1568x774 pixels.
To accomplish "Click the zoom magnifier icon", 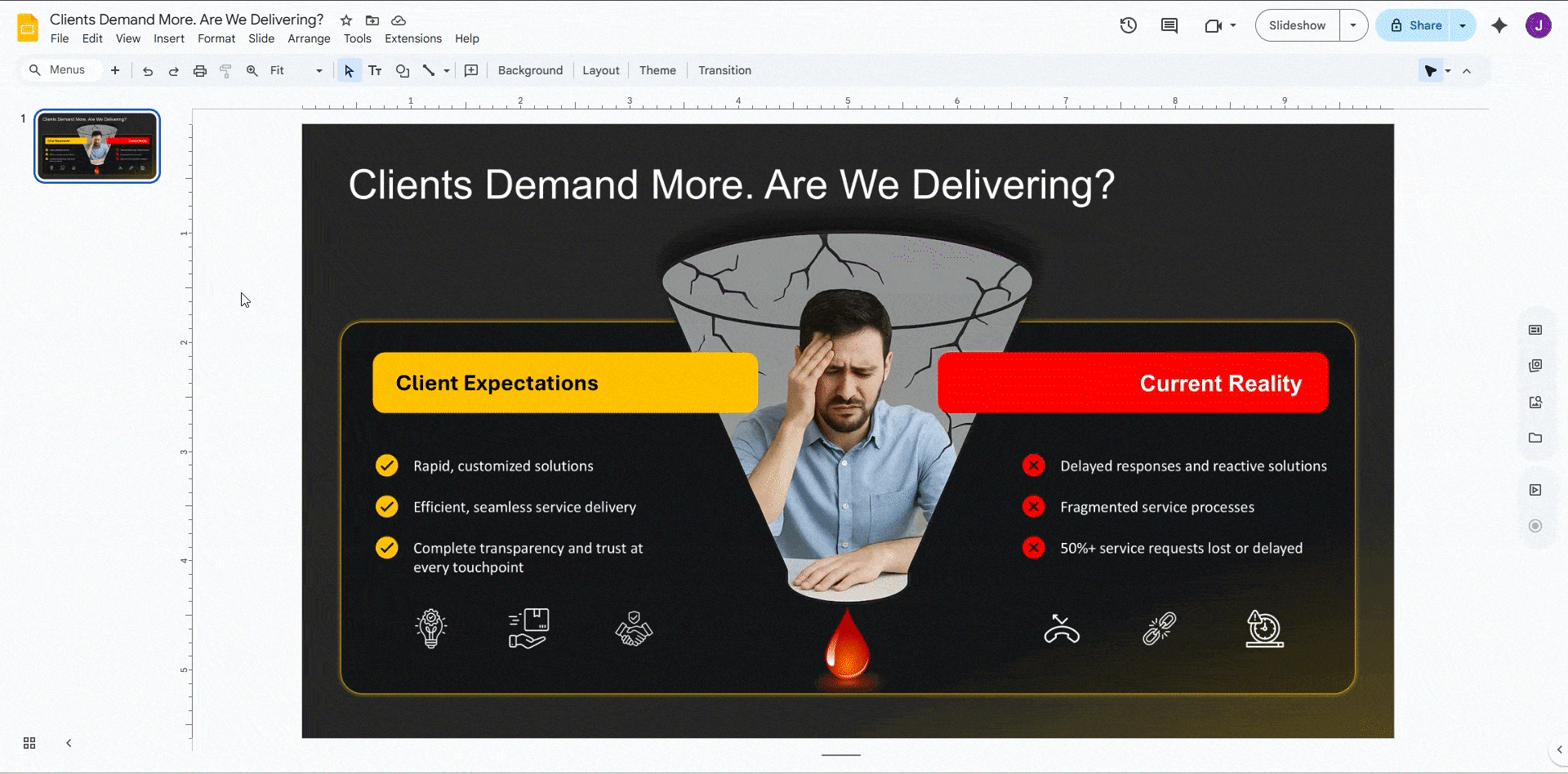I will point(252,70).
